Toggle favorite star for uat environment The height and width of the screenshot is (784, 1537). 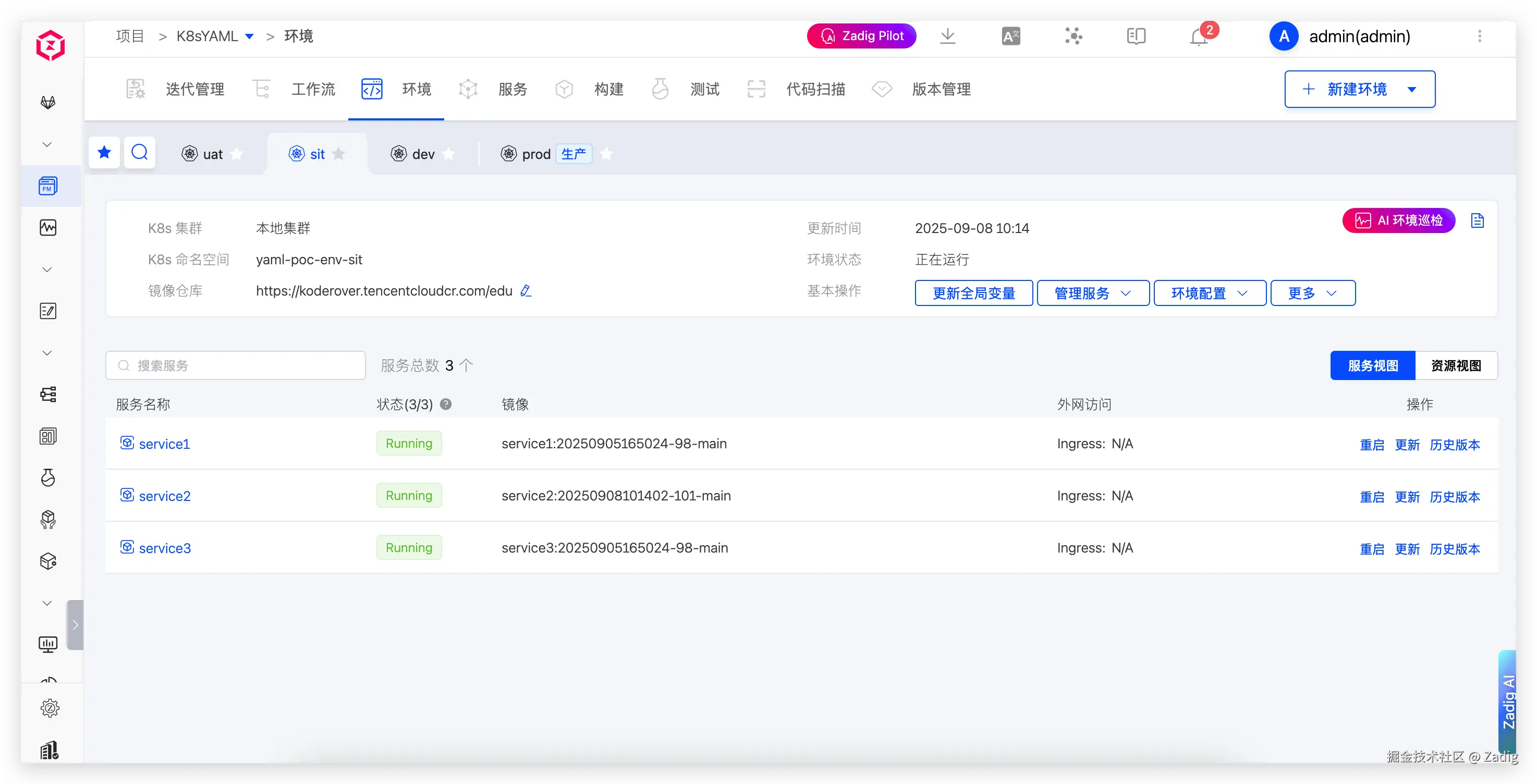click(237, 154)
